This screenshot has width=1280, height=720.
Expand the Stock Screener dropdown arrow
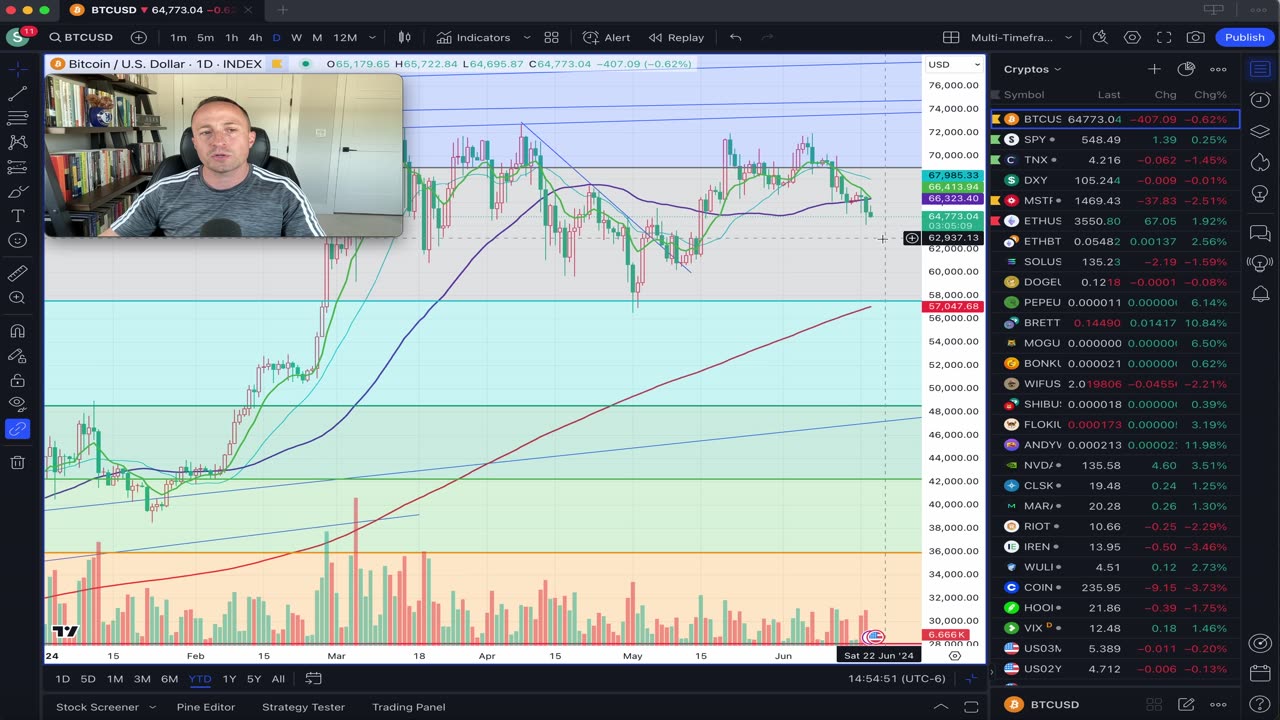click(x=153, y=707)
